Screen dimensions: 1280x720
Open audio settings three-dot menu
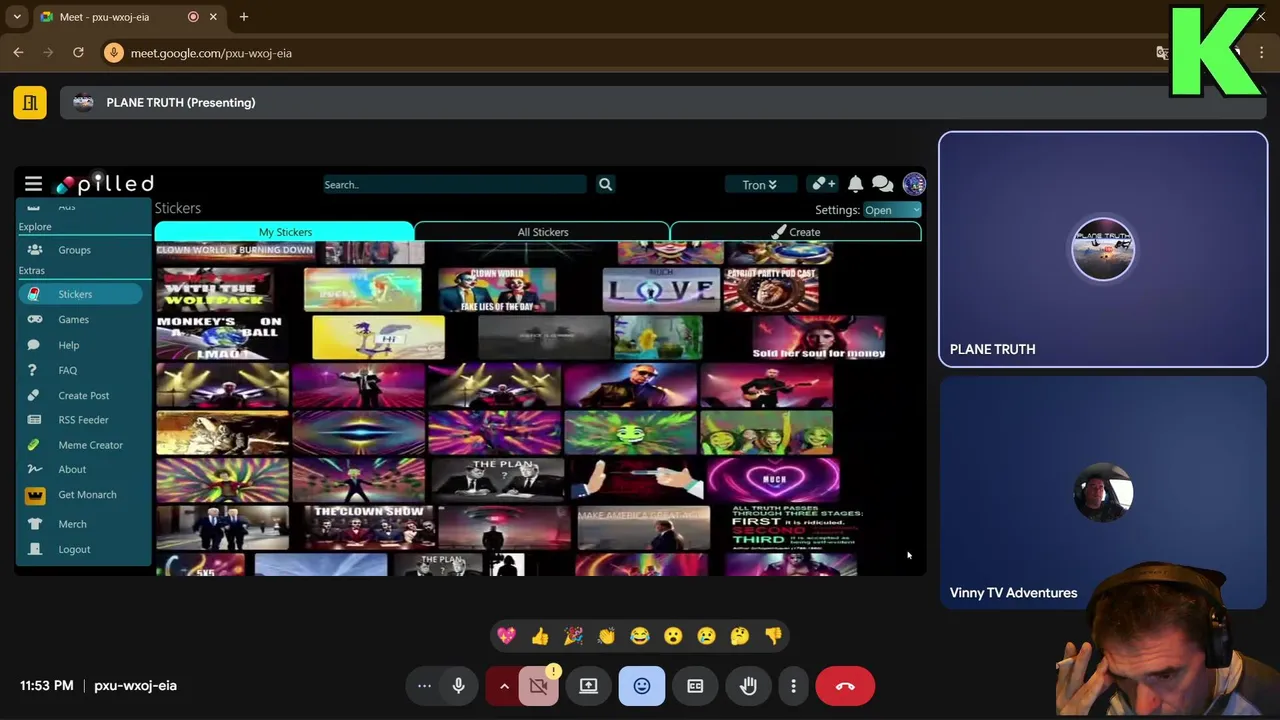coord(424,686)
